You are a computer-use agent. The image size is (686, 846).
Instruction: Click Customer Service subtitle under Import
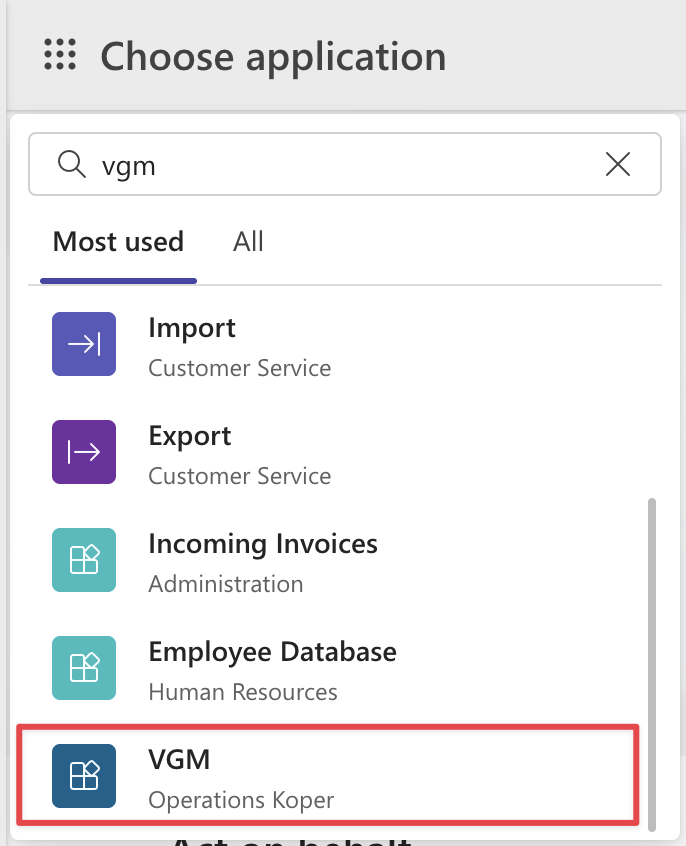pyautogui.click(x=239, y=368)
